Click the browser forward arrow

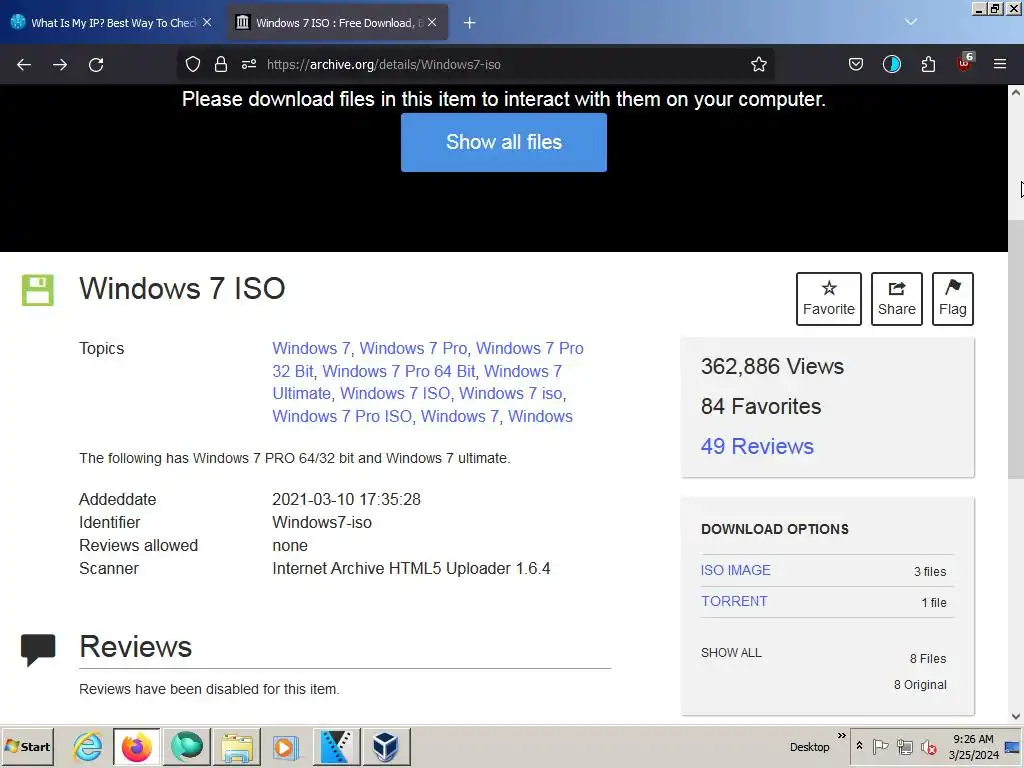pyautogui.click(x=60, y=65)
